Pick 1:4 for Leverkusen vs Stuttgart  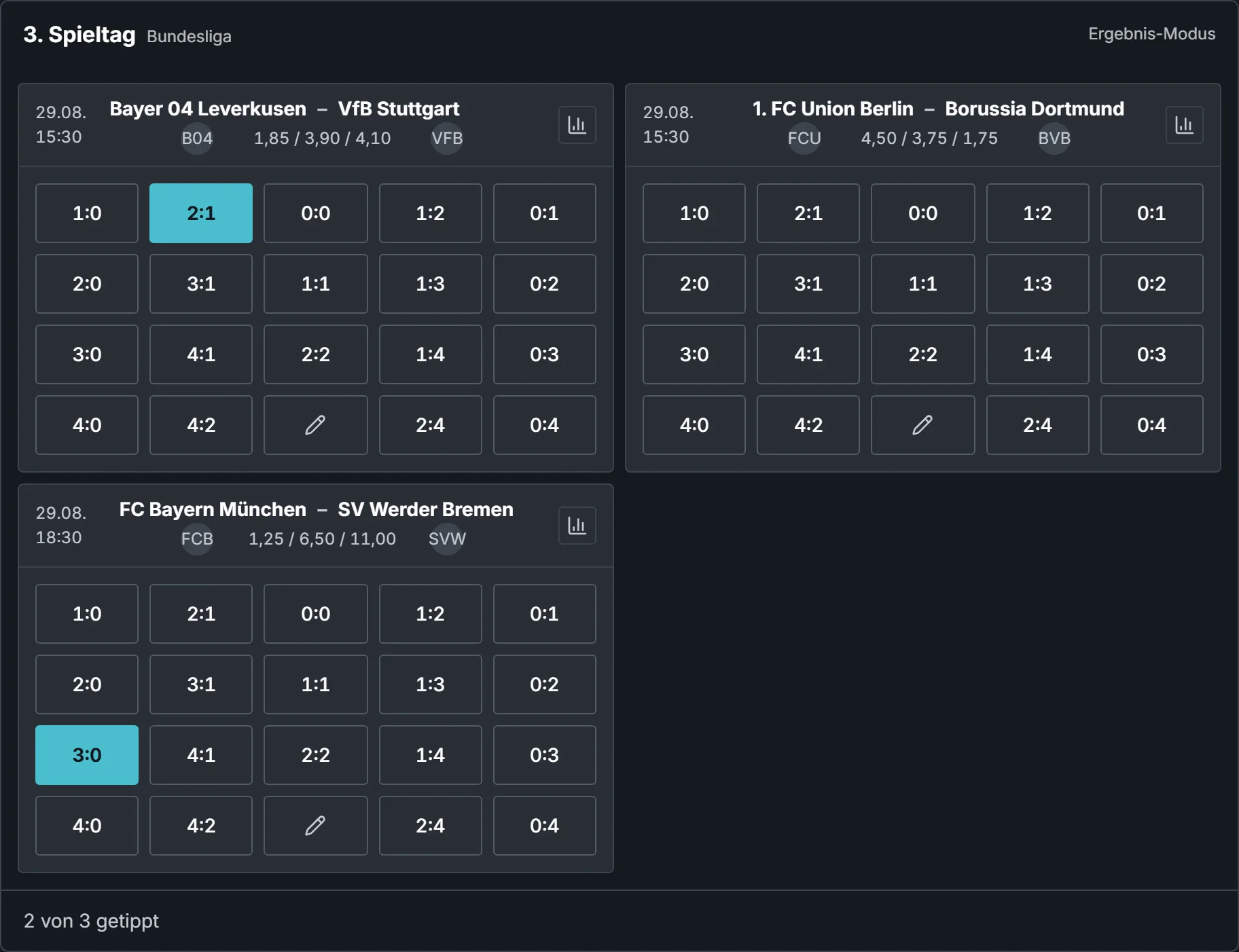[431, 354]
